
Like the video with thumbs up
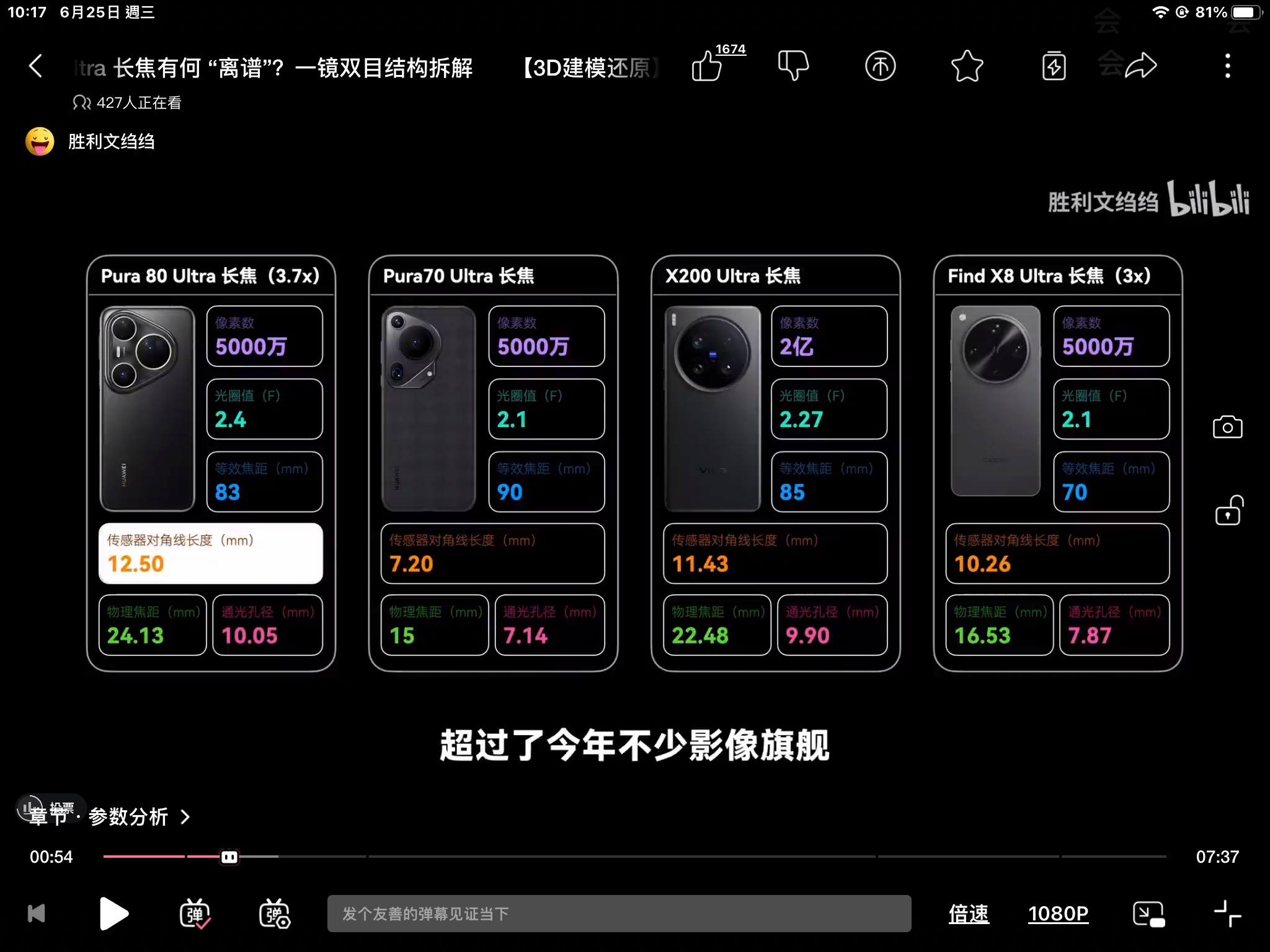[707, 66]
